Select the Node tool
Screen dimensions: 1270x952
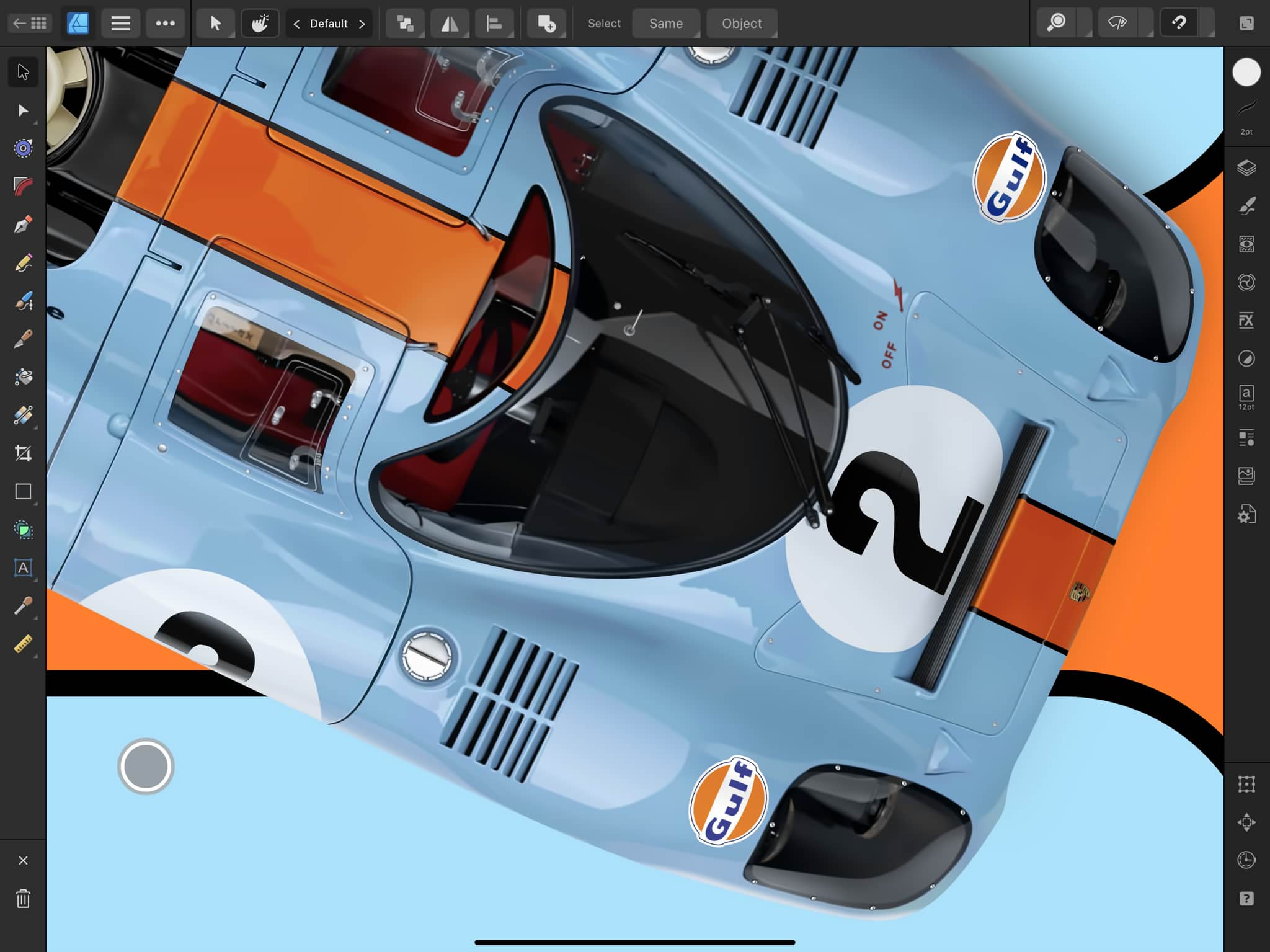tap(23, 110)
